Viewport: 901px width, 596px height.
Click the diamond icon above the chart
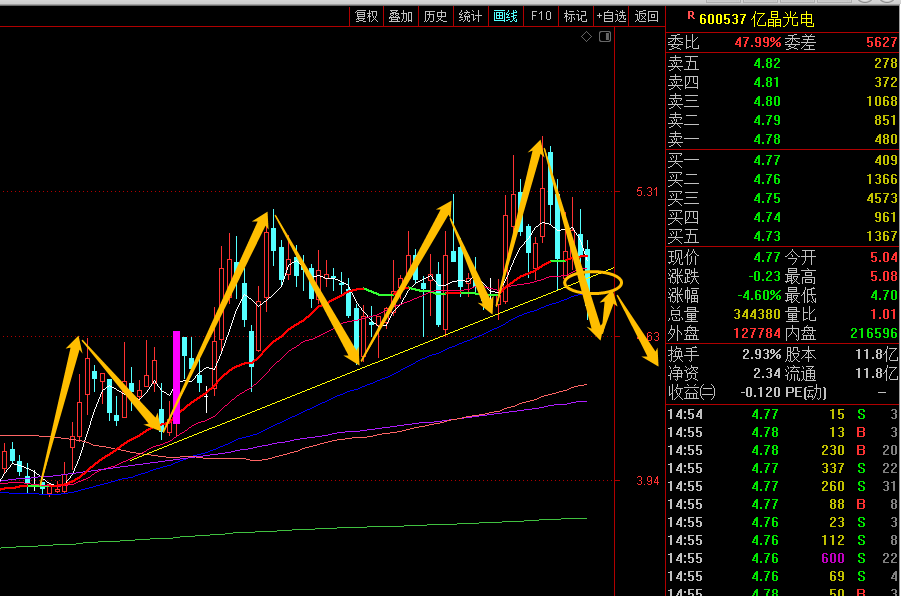point(587,37)
